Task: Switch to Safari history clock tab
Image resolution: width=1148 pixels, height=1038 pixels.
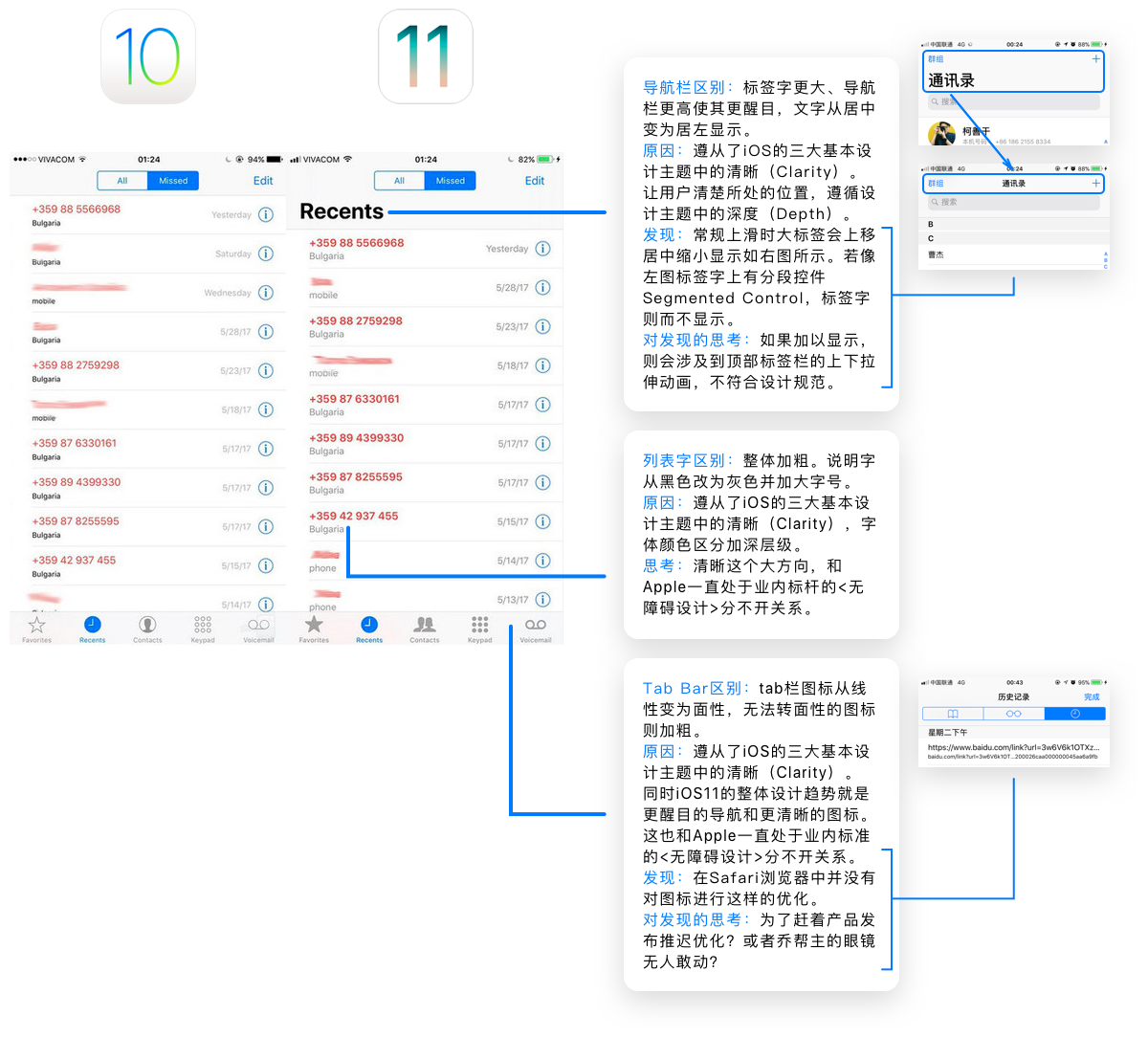Action: coord(1075,714)
